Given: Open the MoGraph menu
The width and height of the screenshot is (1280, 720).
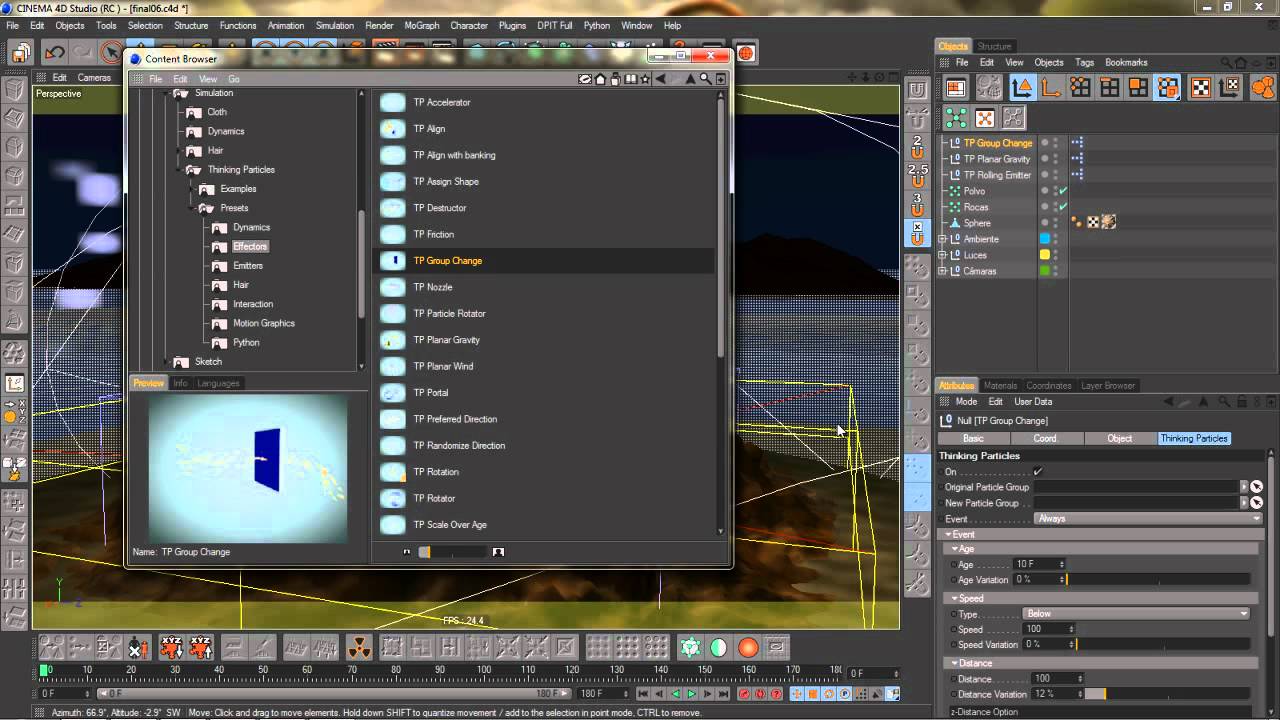Looking at the screenshot, I should tap(421, 26).
